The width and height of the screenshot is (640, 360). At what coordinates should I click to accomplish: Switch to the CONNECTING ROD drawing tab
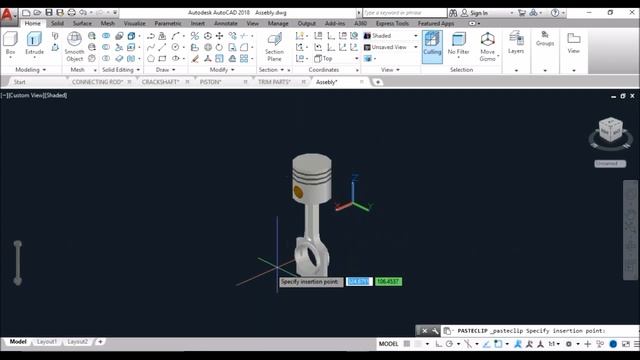point(97,82)
